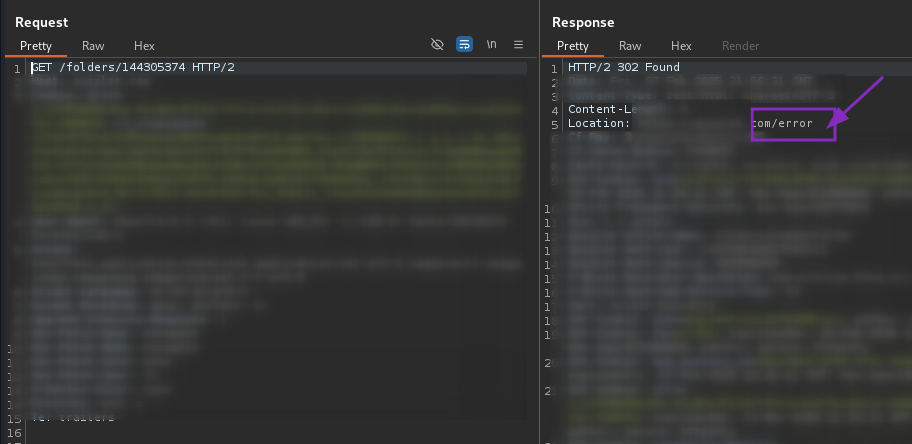Viewport: 912px width, 444px height.
Task: Switch to the Raw tab in Request
Action: pyautogui.click(x=93, y=46)
